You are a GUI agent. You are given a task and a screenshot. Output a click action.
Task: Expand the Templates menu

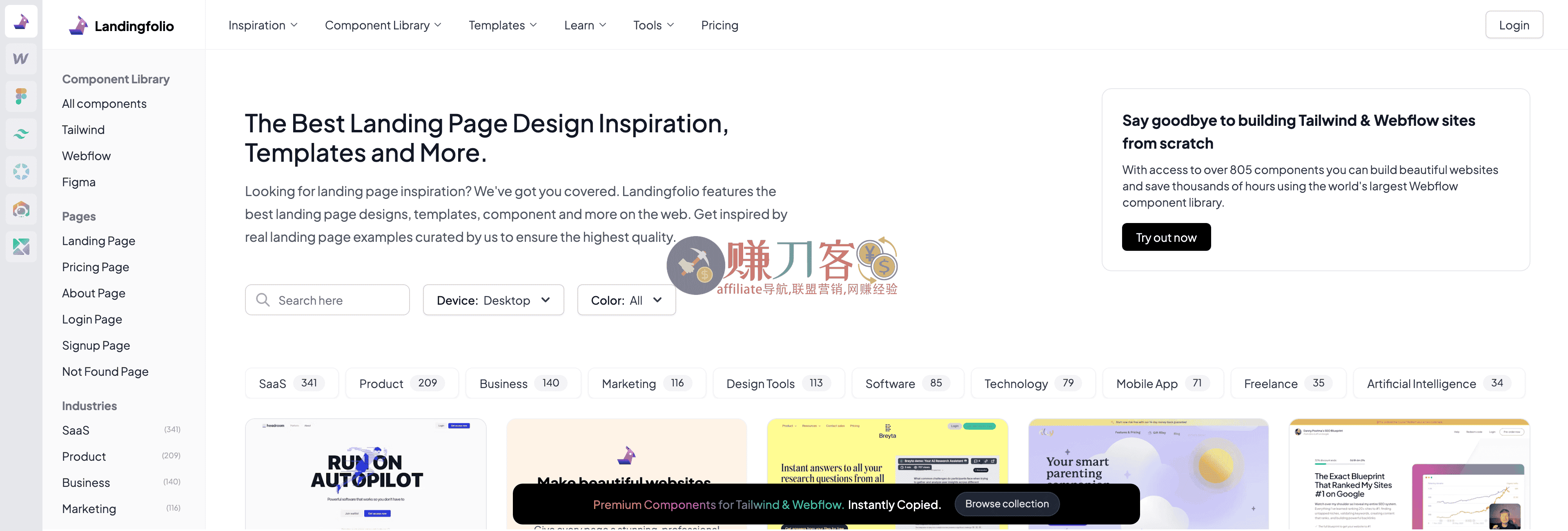[x=503, y=25]
